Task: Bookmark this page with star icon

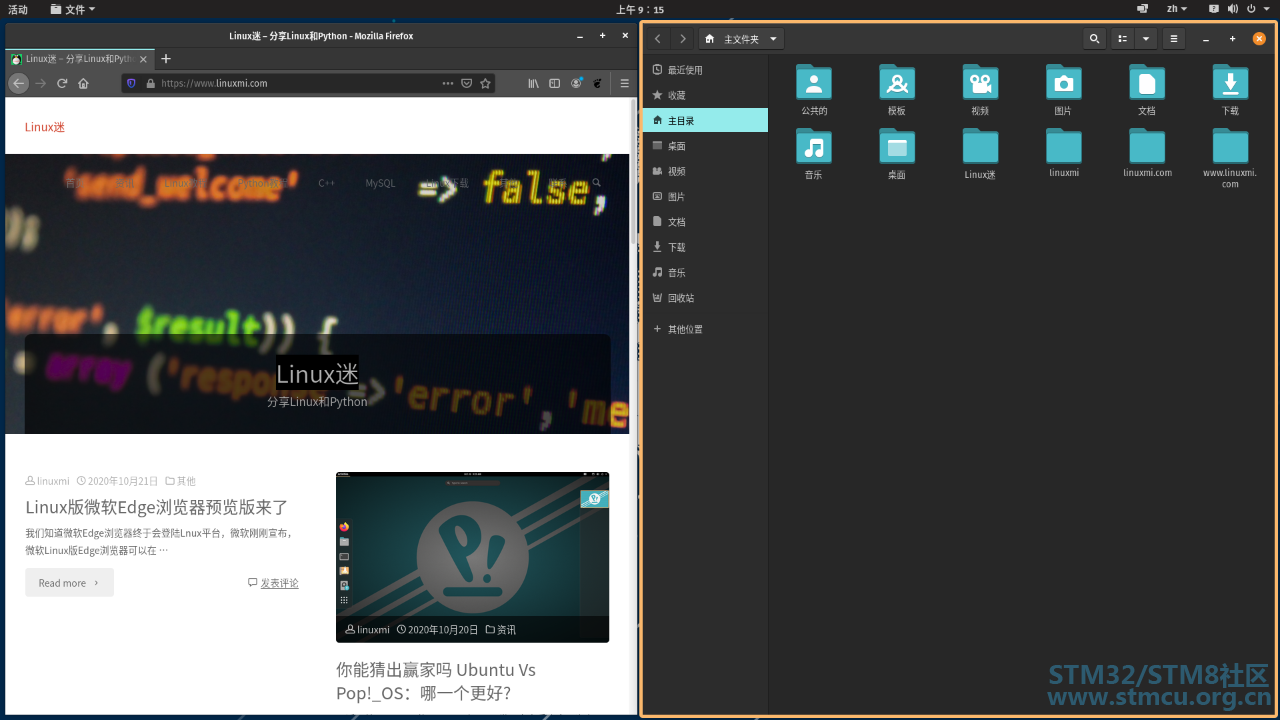Action: click(x=486, y=83)
